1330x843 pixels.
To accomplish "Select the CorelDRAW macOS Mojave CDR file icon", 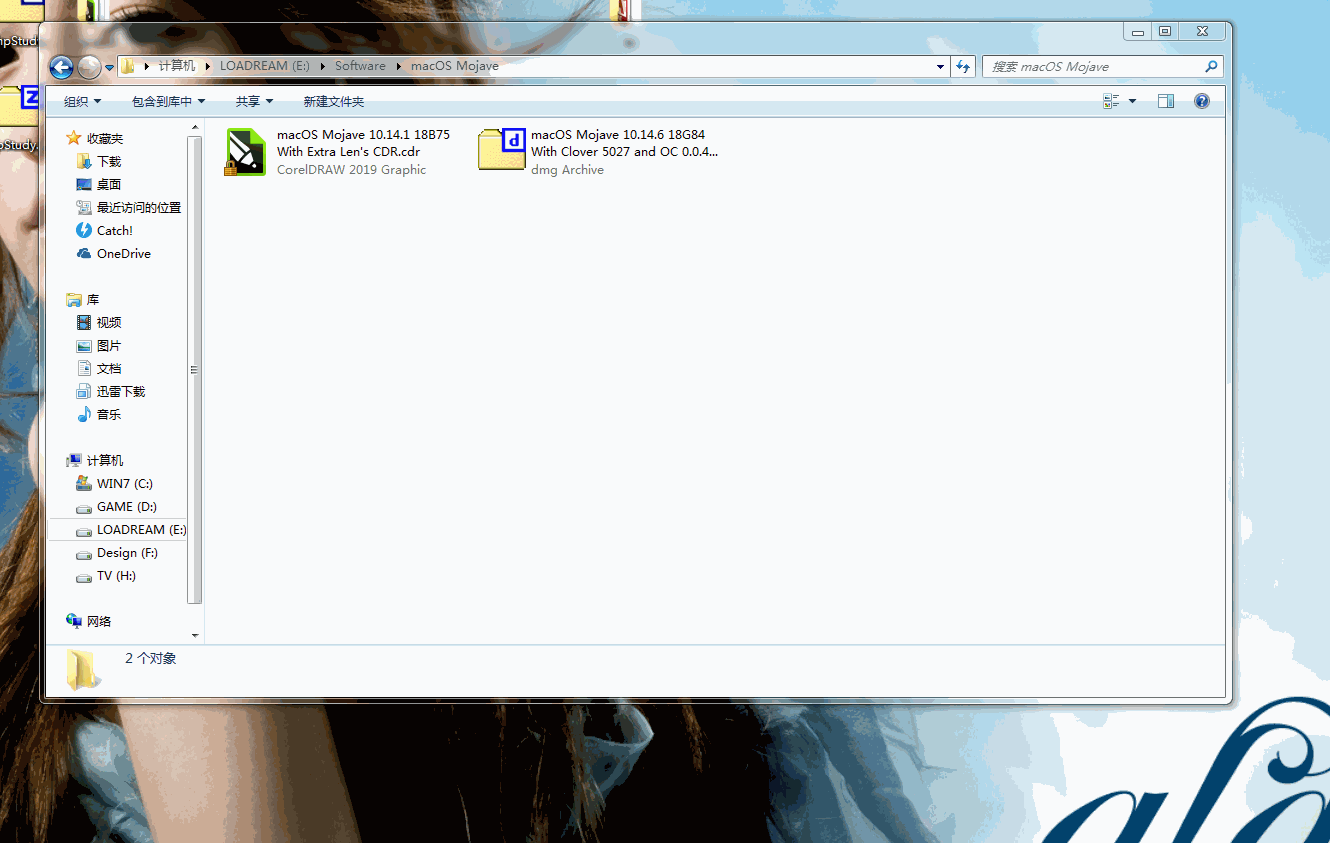I will coord(245,152).
